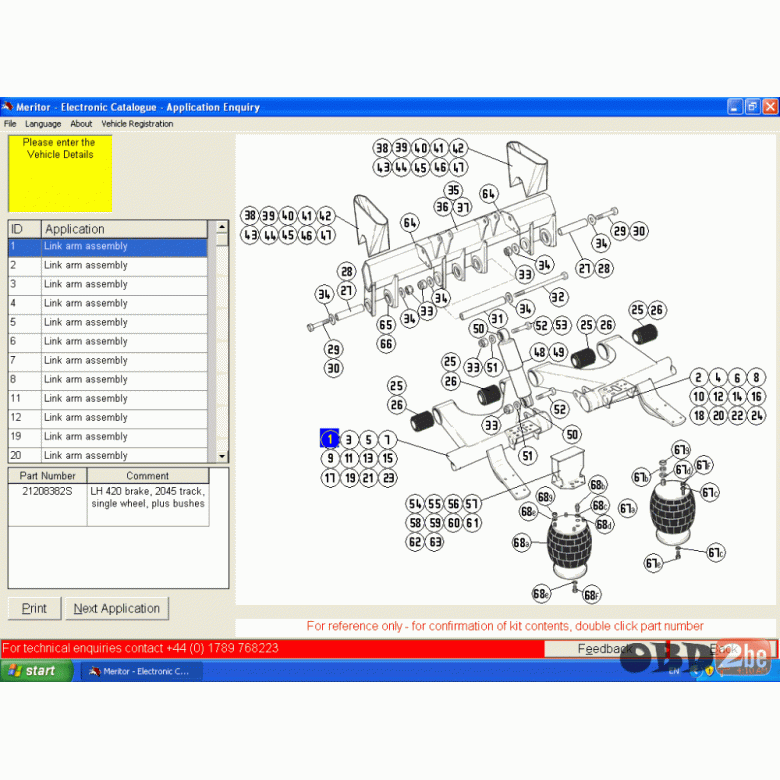Image resolution: width=780 pixels, height=780 pixels.
Task: Select Link arm assembly row ID 20
Action: [108, 455]
